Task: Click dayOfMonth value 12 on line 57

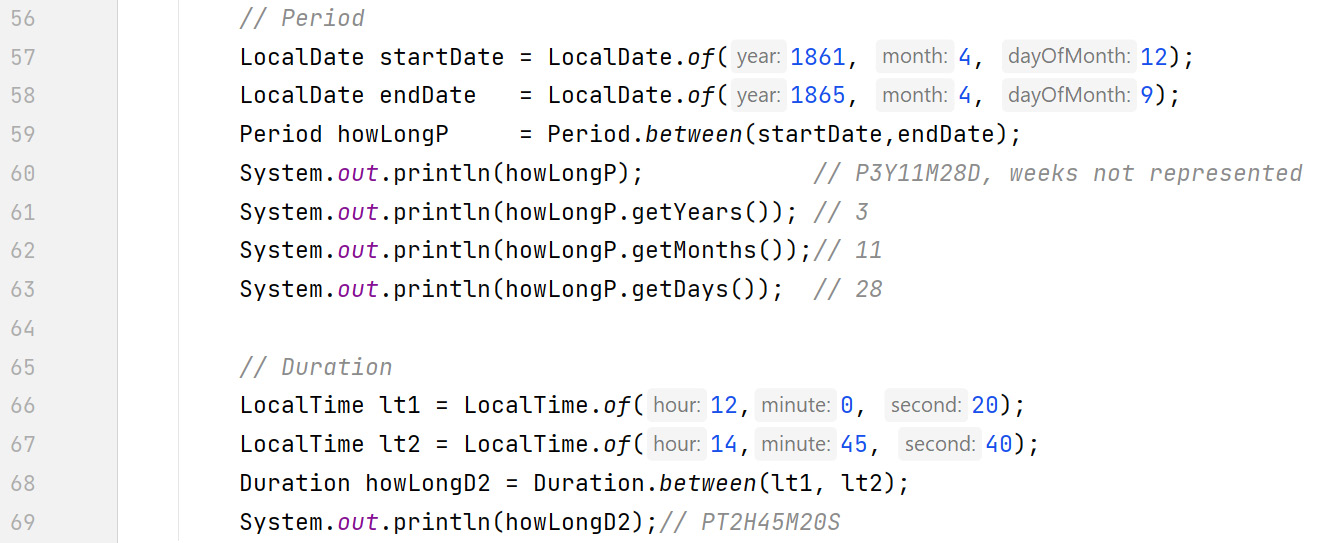Action: click(1153, 57)
